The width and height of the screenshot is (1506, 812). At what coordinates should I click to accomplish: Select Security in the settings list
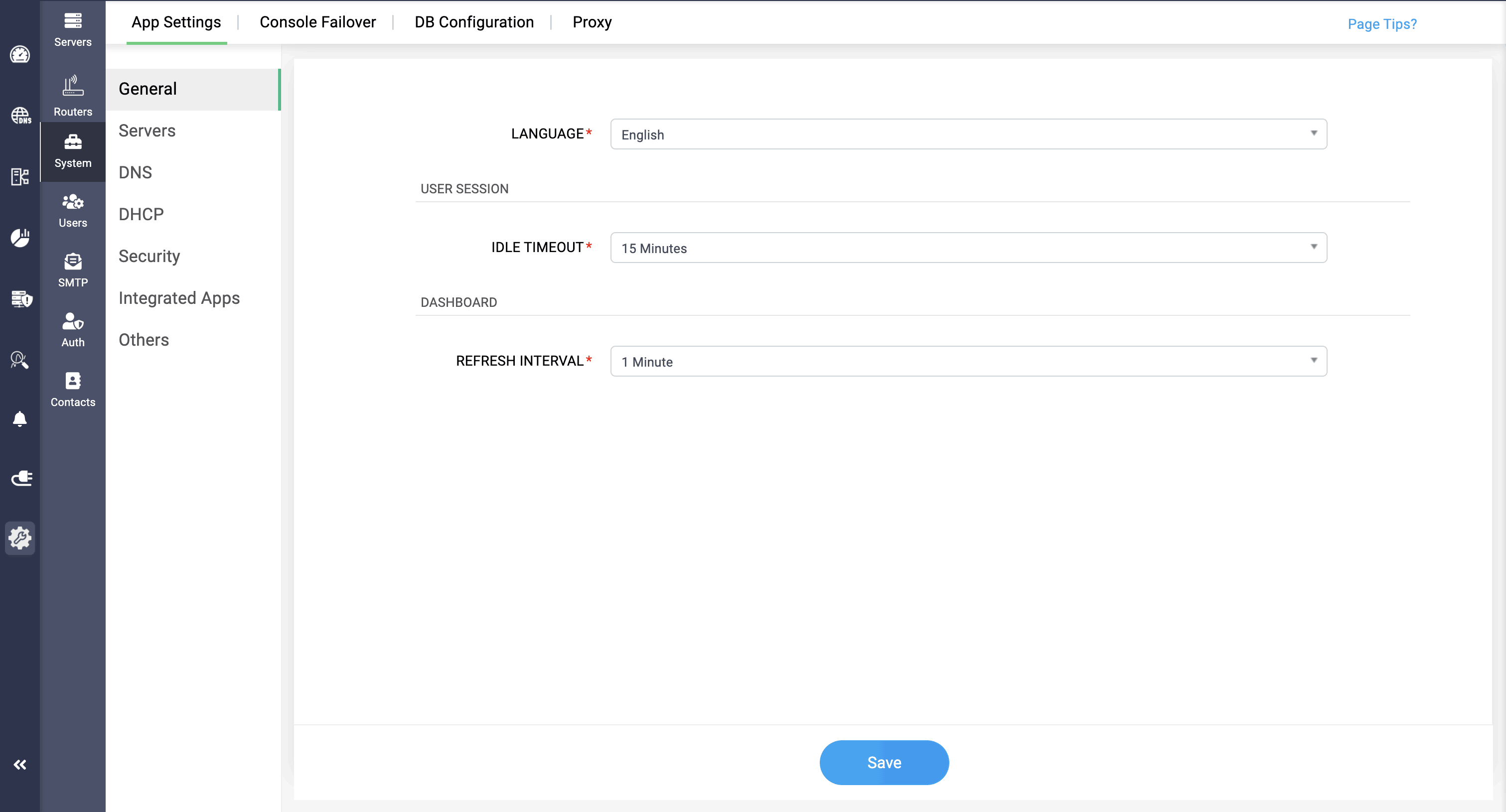pyautogui.click(x=149, y=256)
